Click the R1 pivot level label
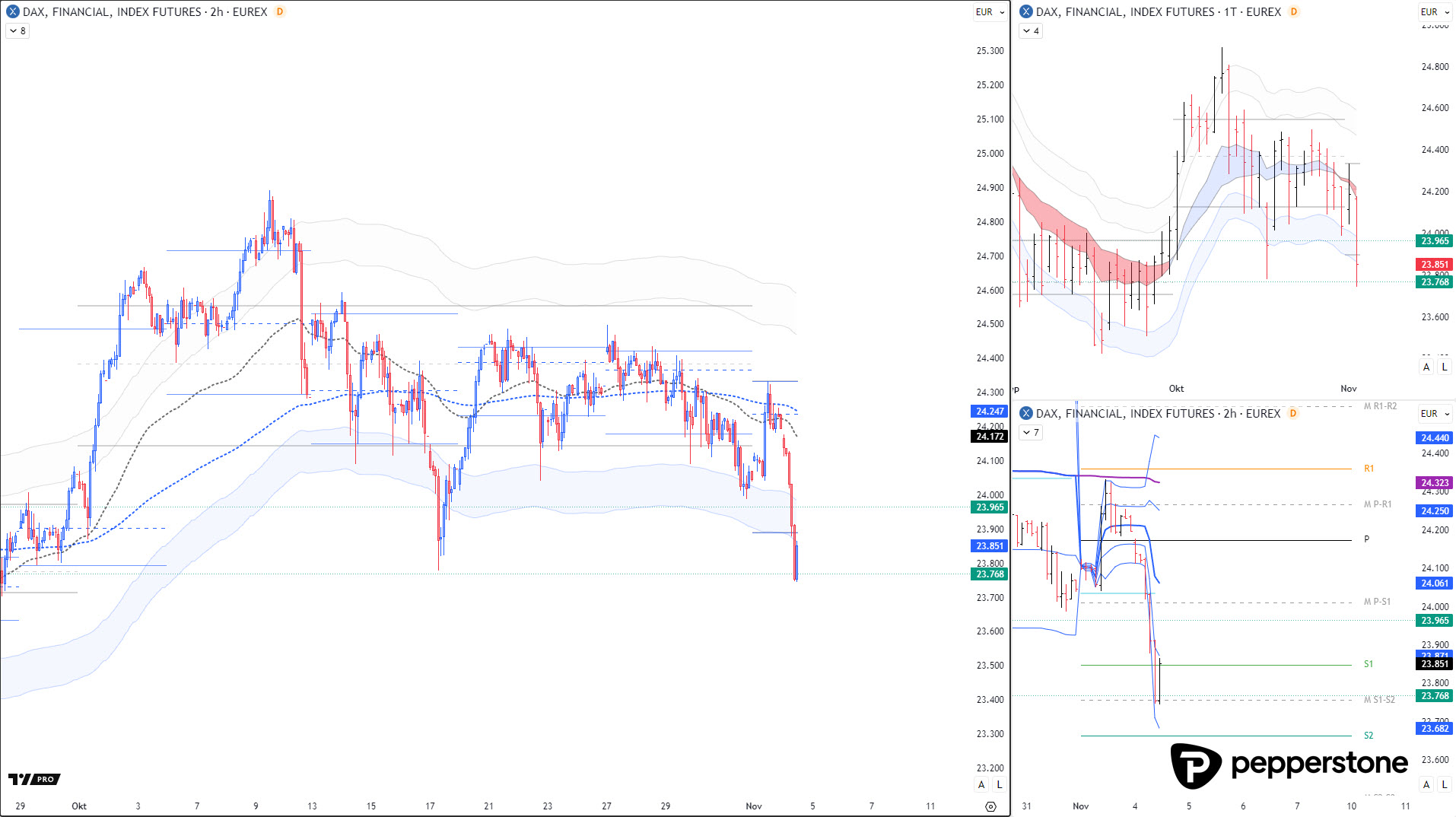This screenshot has width=1456, height=817. [x=1369, y=469]
